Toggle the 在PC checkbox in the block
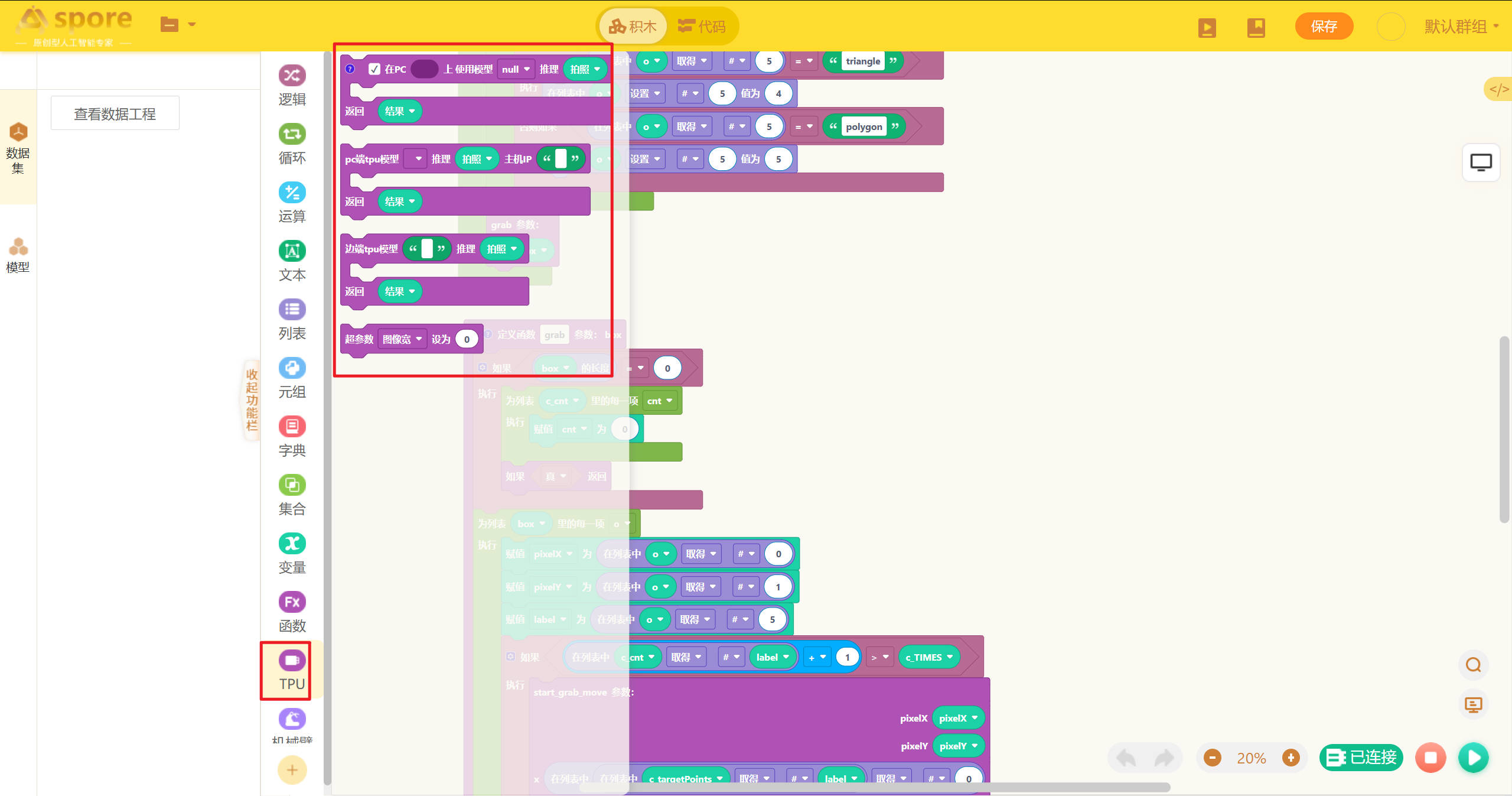Image resolution: width=1512 pixels, height=796 pixels. click(374, 69)
